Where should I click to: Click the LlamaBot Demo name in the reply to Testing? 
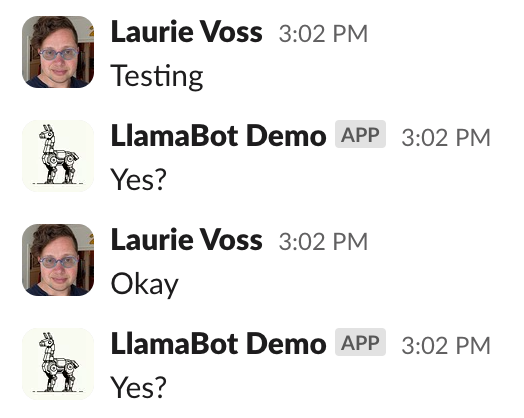[x=218, y=136]
